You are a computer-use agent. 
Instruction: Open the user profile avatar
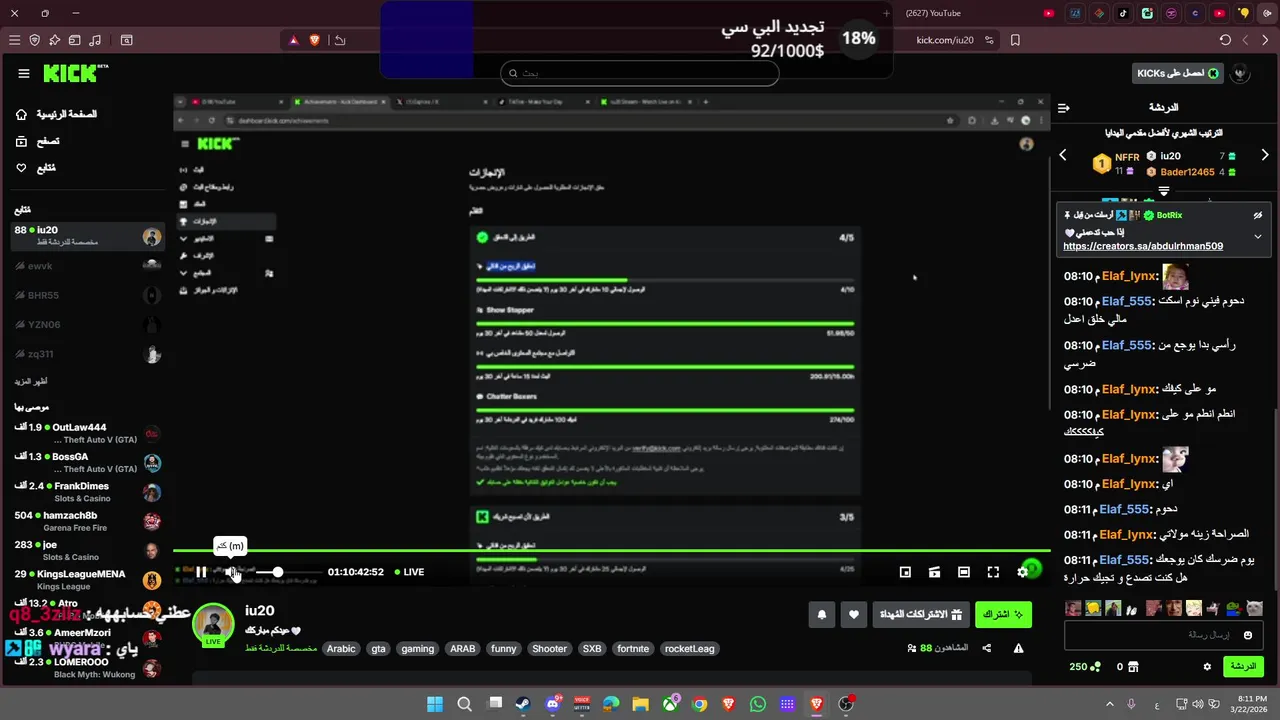(1241, 73)
